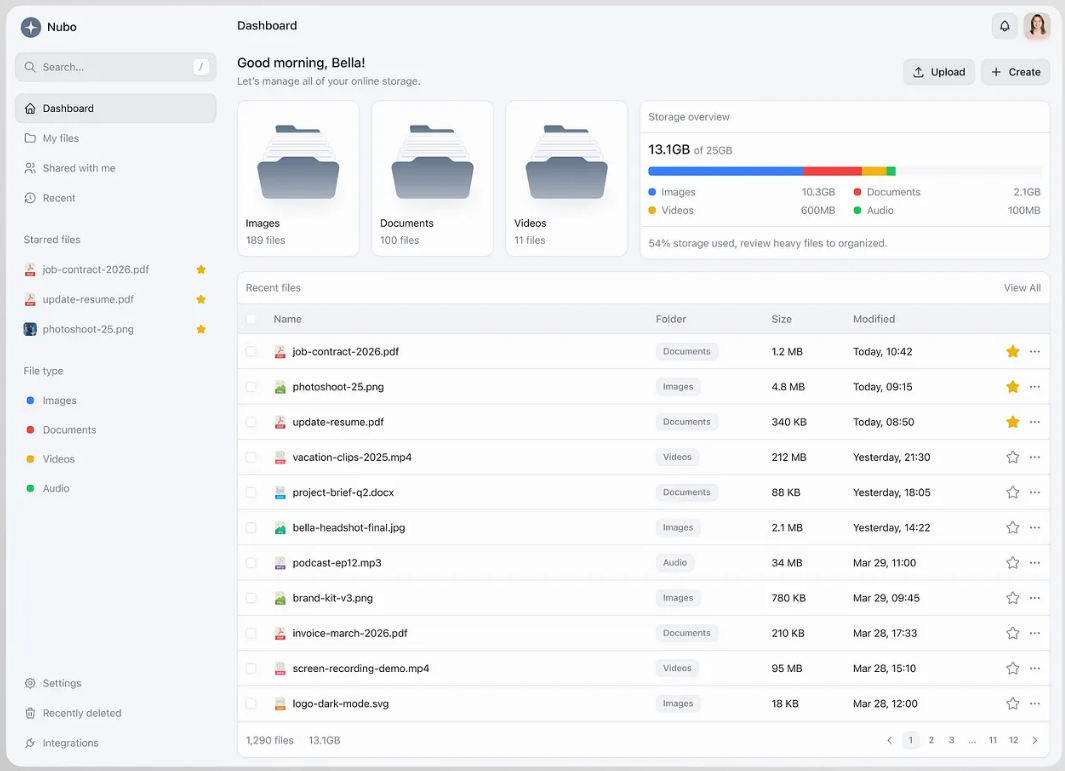The width and height of the screenshot is (1065, 771).
Task: Open the notifications bell
Action: click(1005, 26)
